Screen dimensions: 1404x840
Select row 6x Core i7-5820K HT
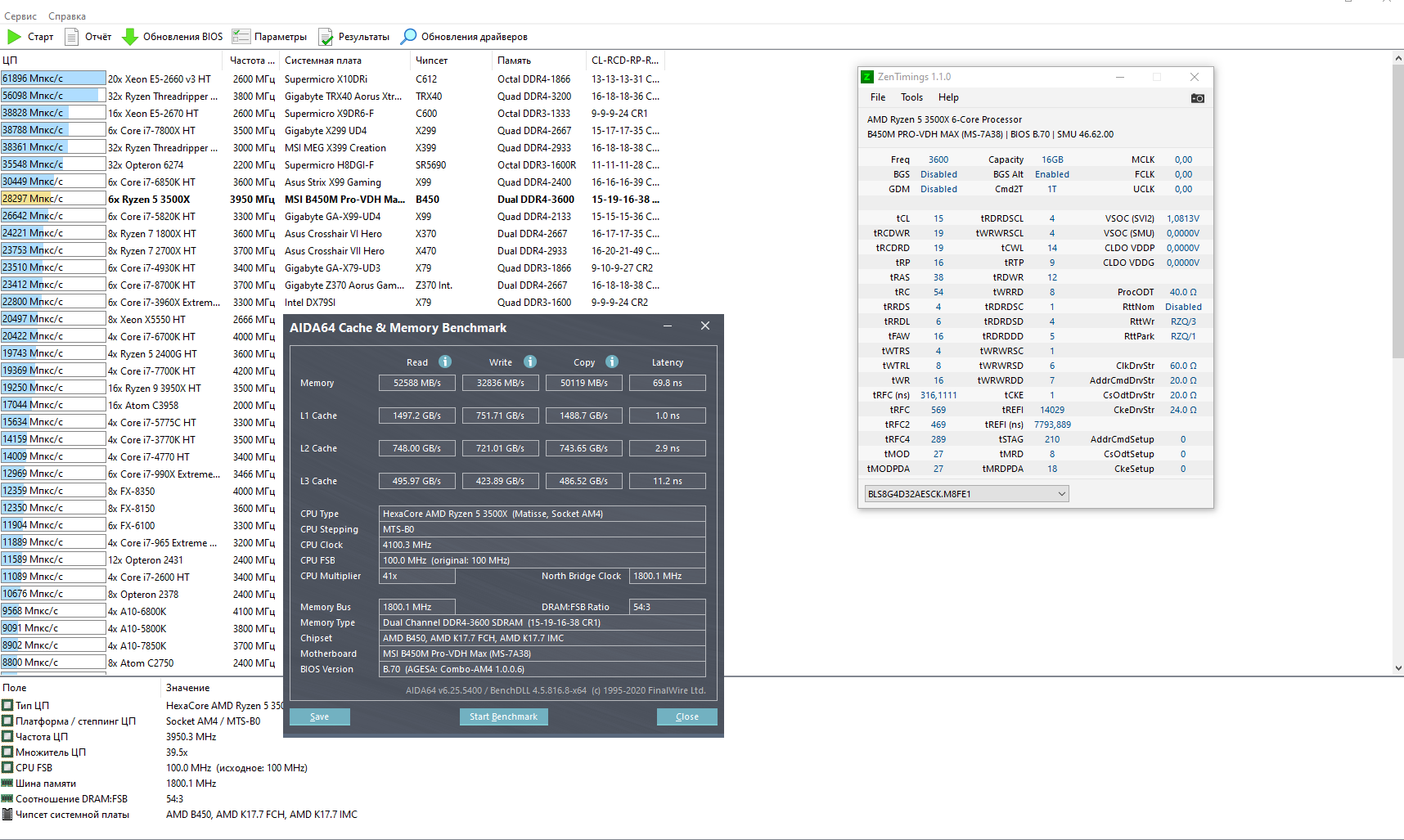(331, 216)
